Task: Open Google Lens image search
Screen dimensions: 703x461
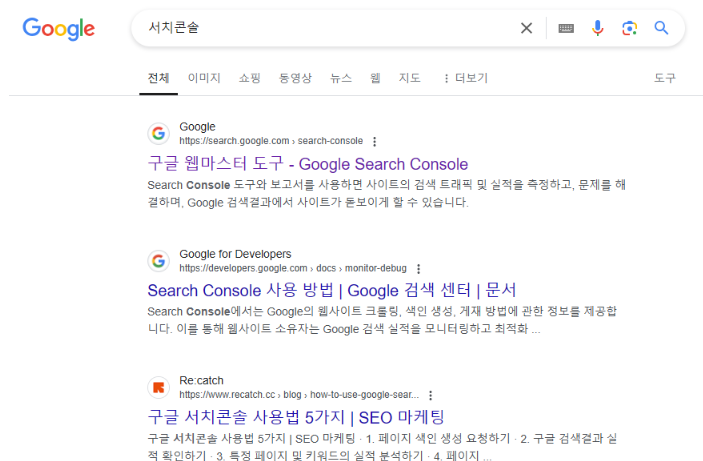Action: (x=629, y=28)
